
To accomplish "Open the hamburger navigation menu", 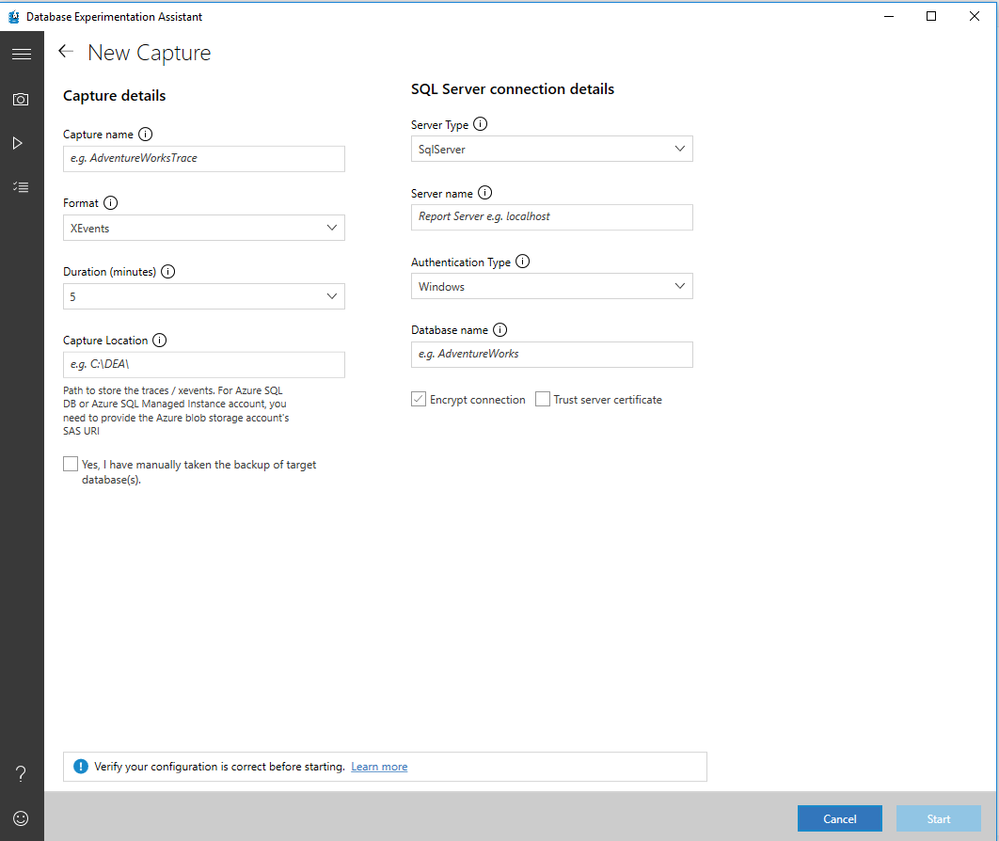I will pyautogui.click(x=22, y=54).
